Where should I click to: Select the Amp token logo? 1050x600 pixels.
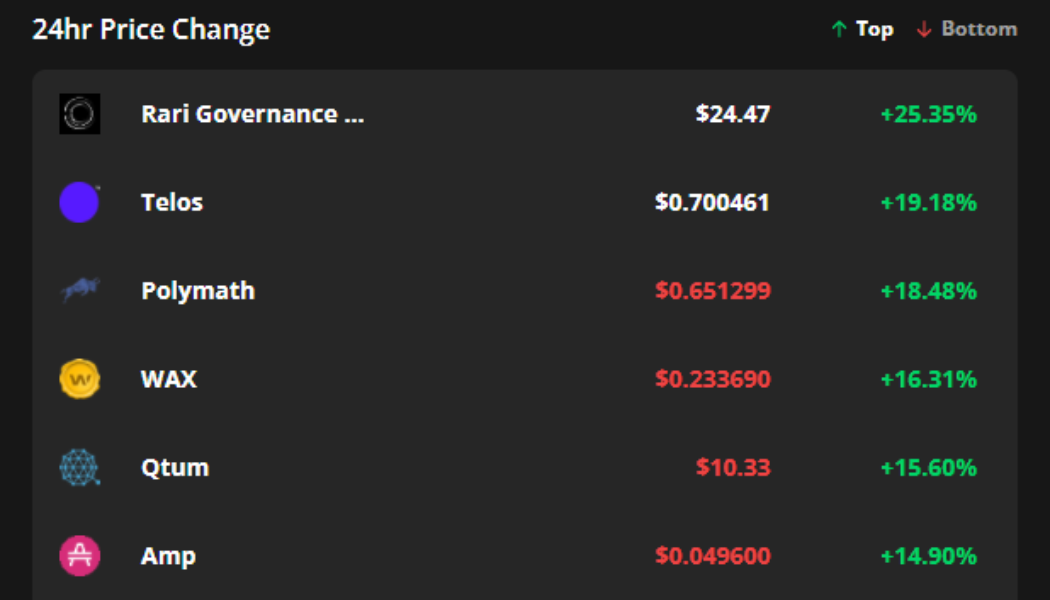click(79, 555)
